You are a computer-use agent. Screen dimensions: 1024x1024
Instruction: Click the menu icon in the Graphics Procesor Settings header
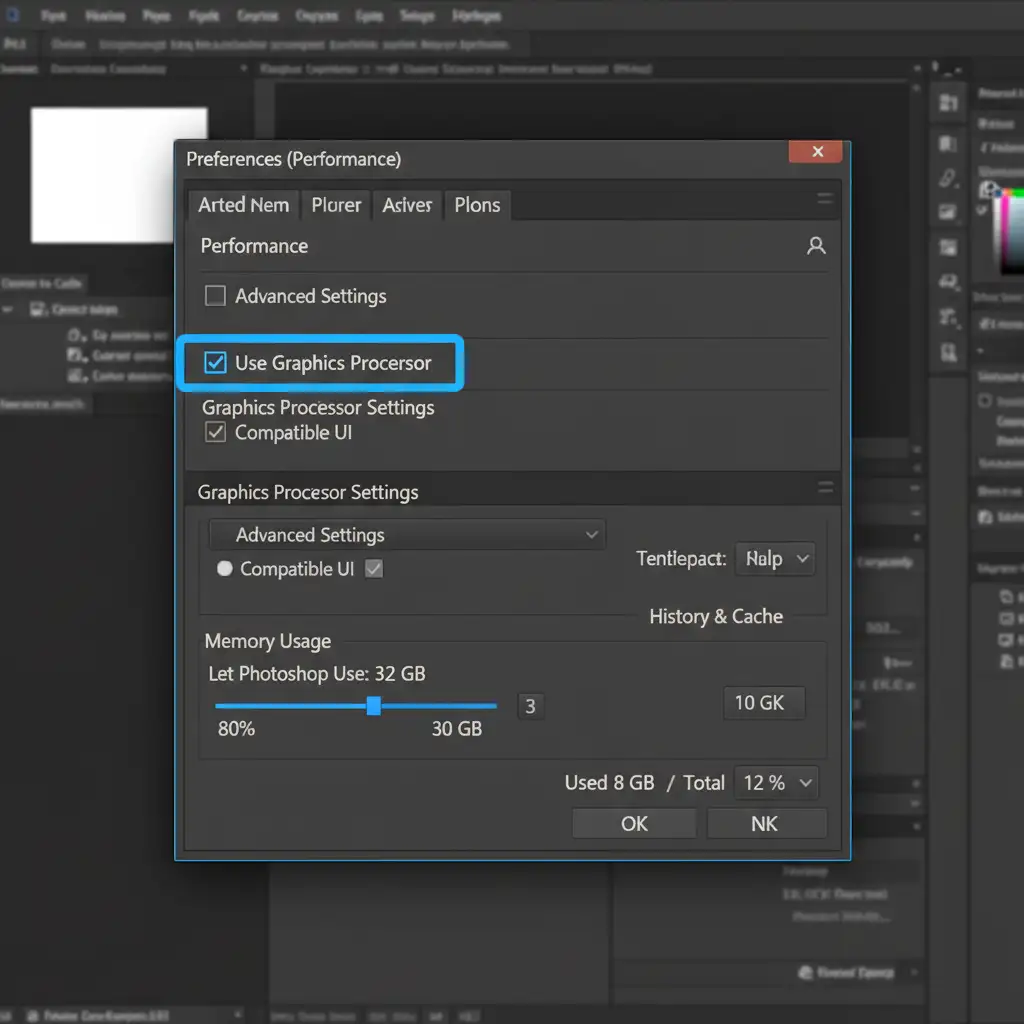[825, 487]
